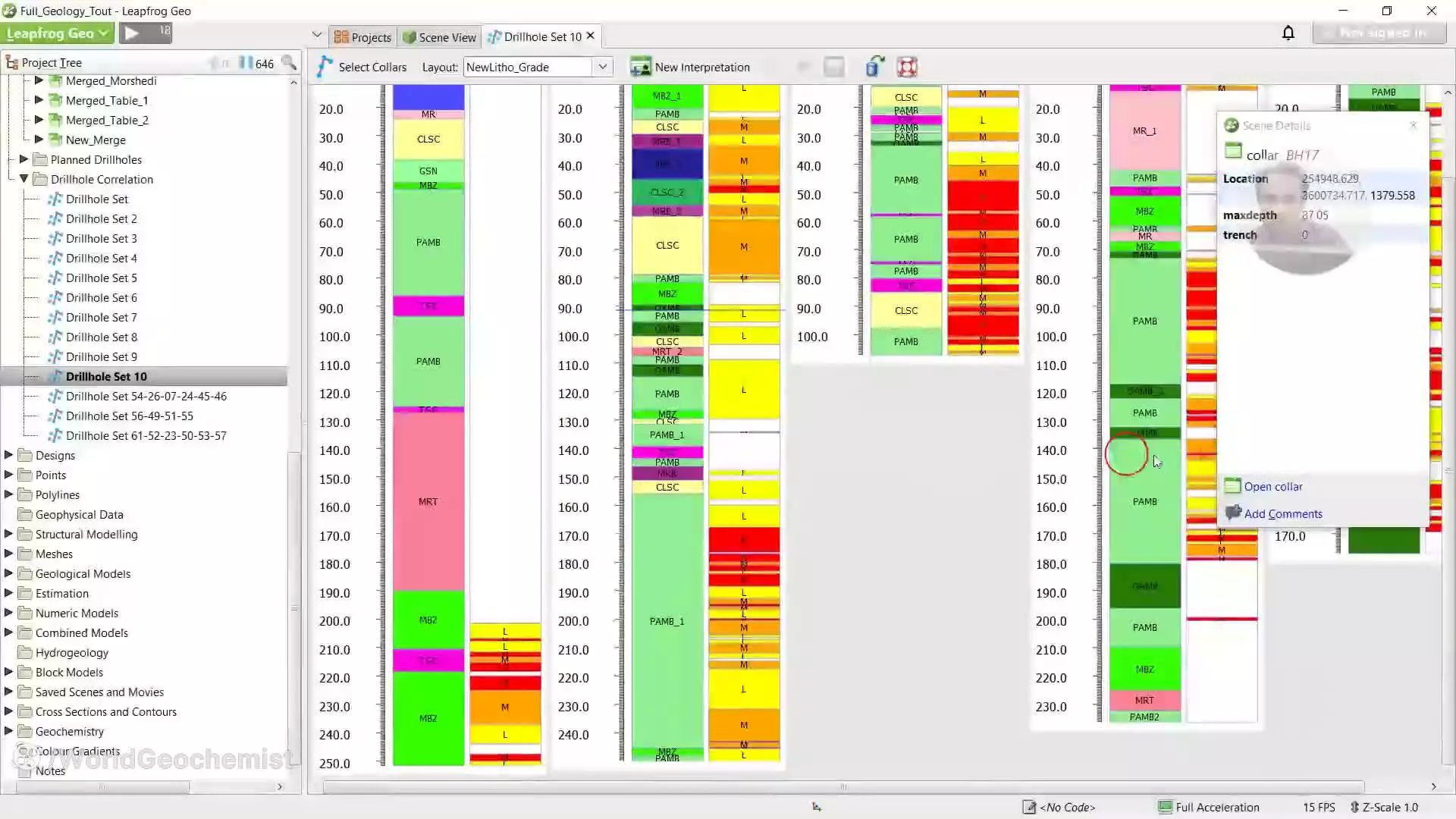The image size is (1456, 819).
Task: Click New Interpretation button
Action: click(690, 67)
